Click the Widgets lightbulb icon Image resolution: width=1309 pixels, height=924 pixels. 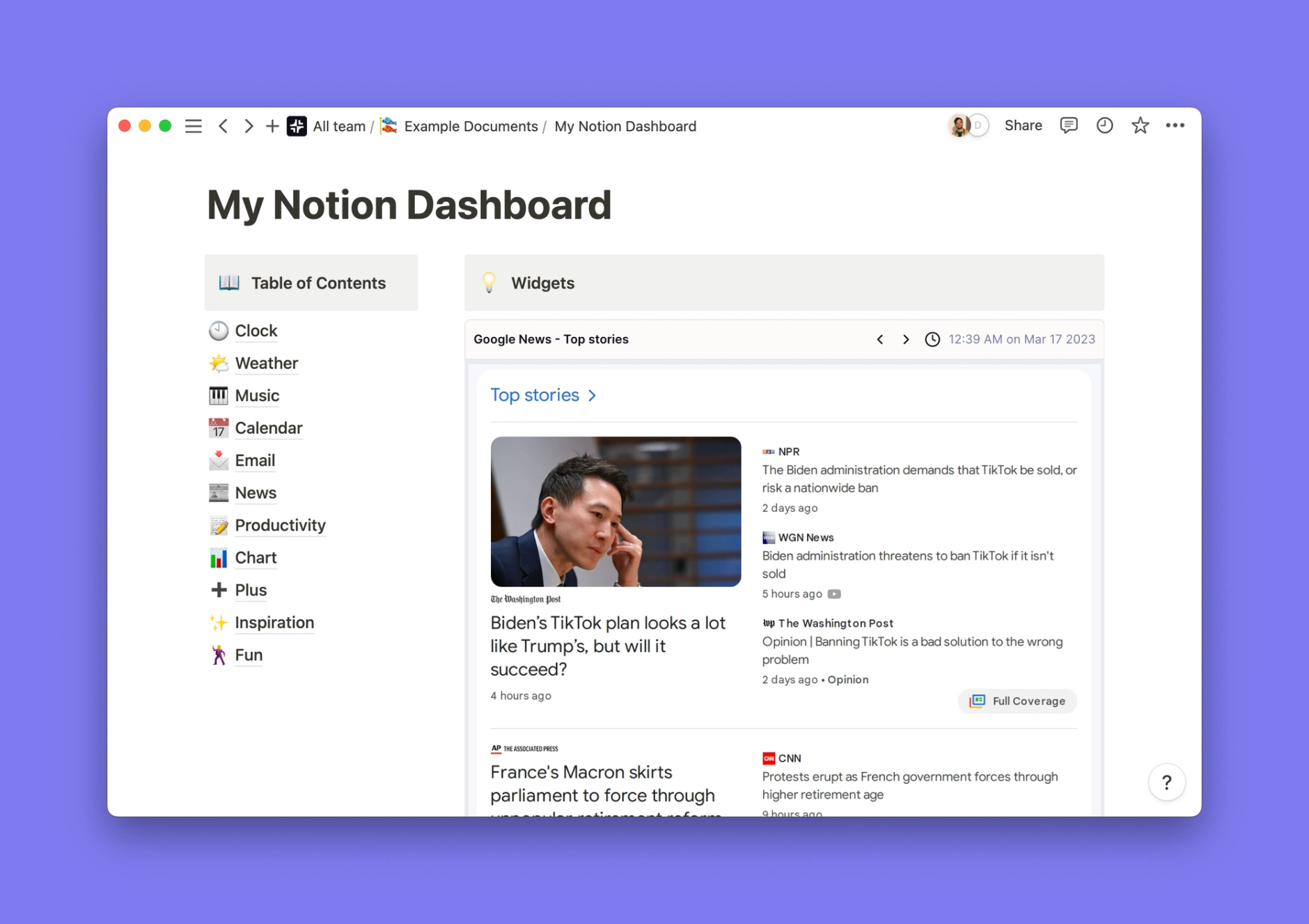(x=489, y=282)
